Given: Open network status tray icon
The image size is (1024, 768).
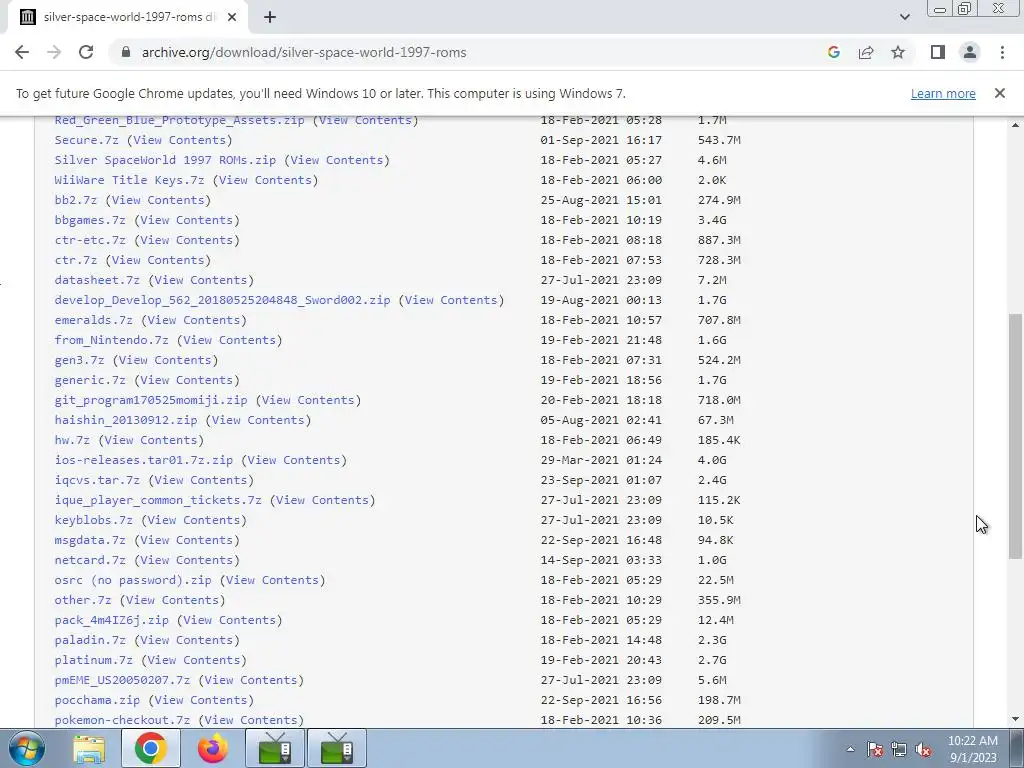Looking at the screenshot, I should 899,749.
